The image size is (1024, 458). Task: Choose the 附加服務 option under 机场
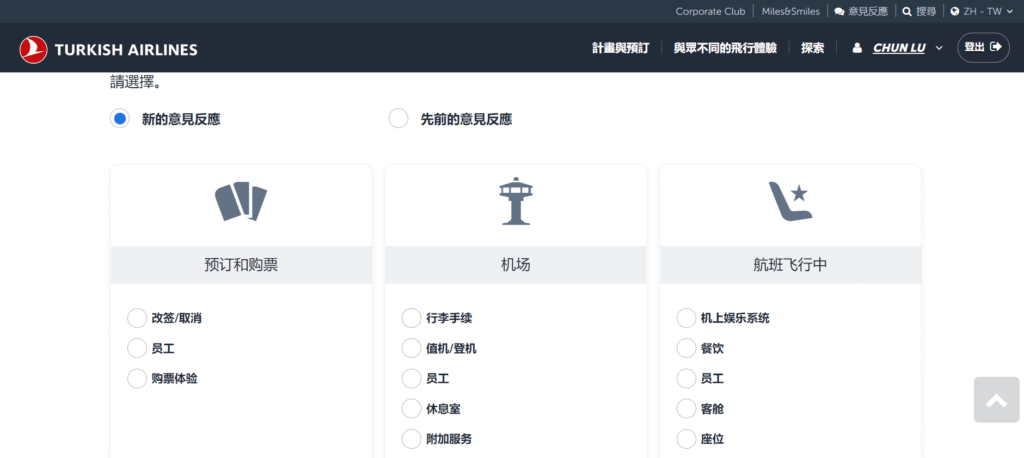tap(411, 439)
